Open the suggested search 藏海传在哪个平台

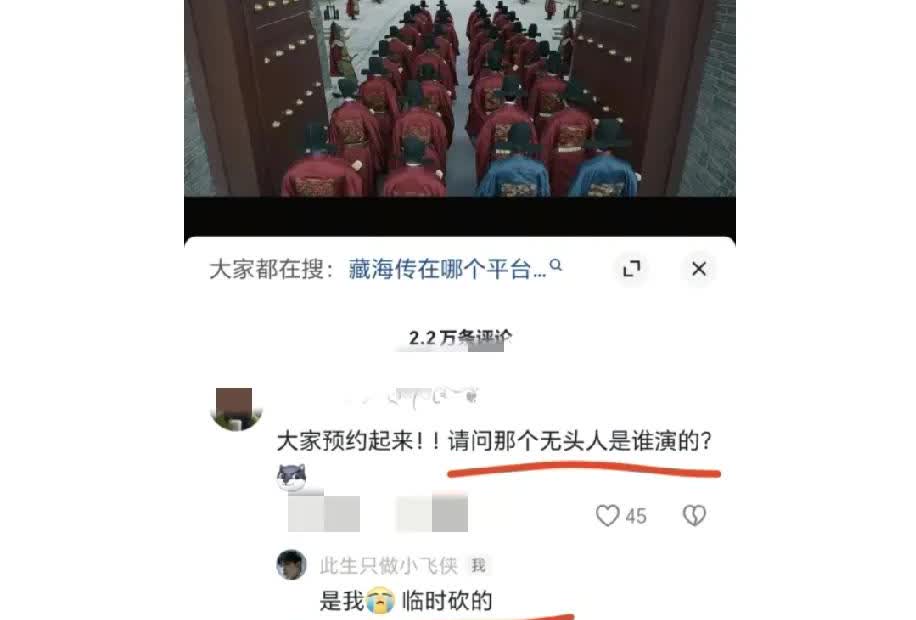tap(447, 269)
